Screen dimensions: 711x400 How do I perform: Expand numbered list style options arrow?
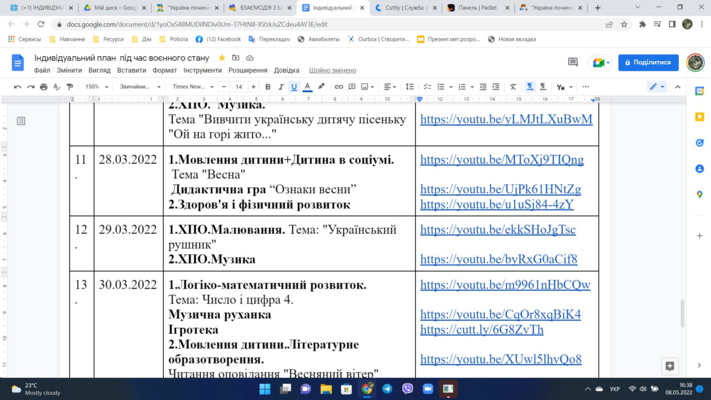472,87
